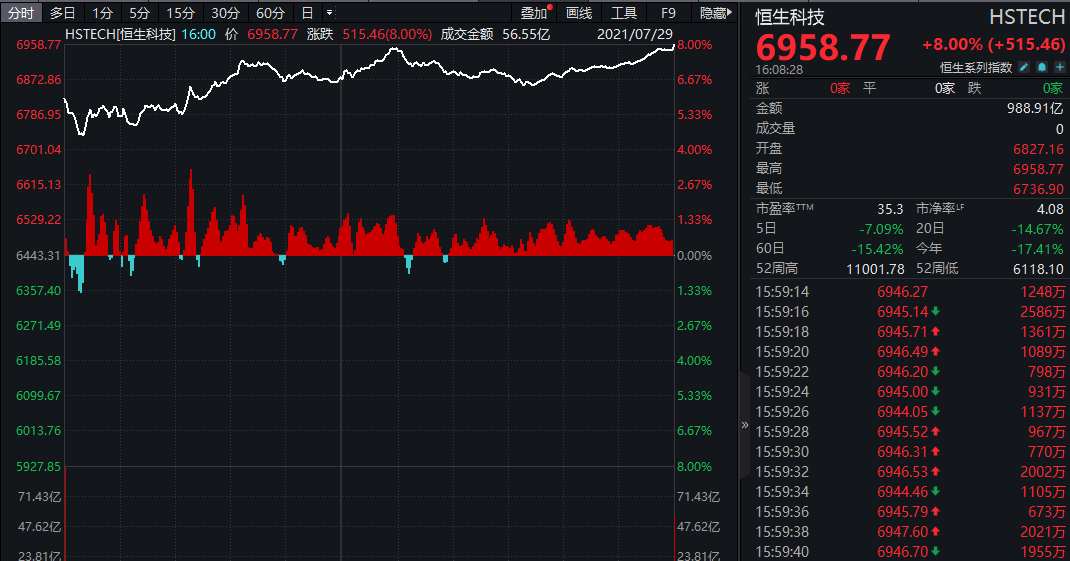Click the 市盈率TTM value 35.3

click(x=890, y=209)
